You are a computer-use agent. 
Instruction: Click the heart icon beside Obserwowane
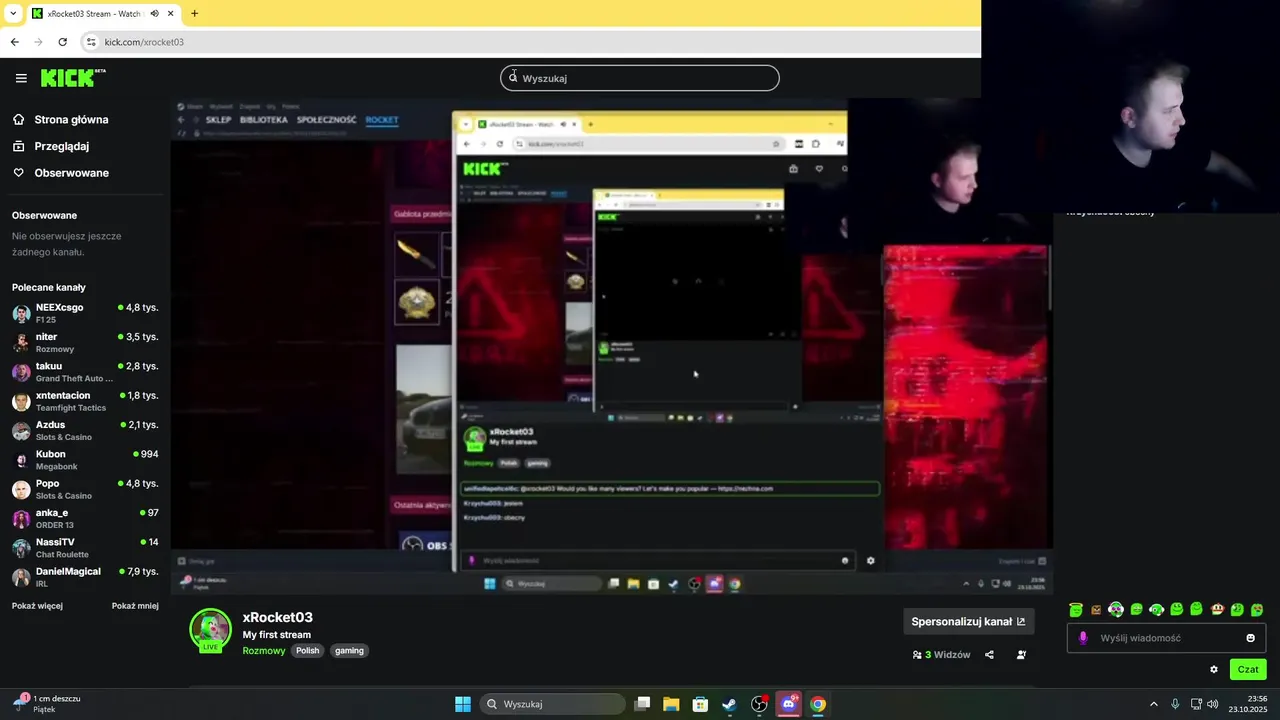pyautogui.click(x=18, y=173)
